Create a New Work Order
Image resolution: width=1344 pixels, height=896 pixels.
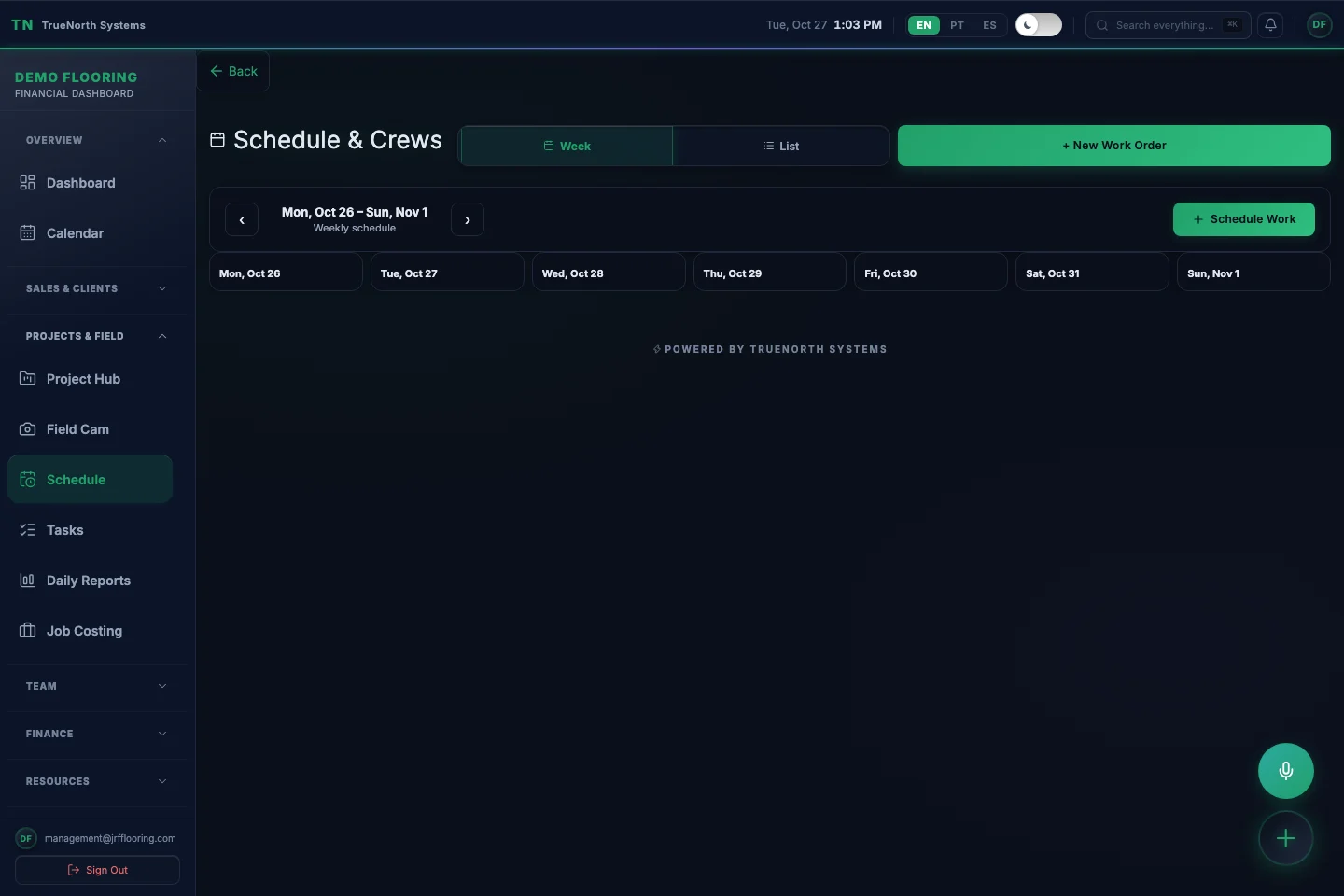tap(1114, 146)
